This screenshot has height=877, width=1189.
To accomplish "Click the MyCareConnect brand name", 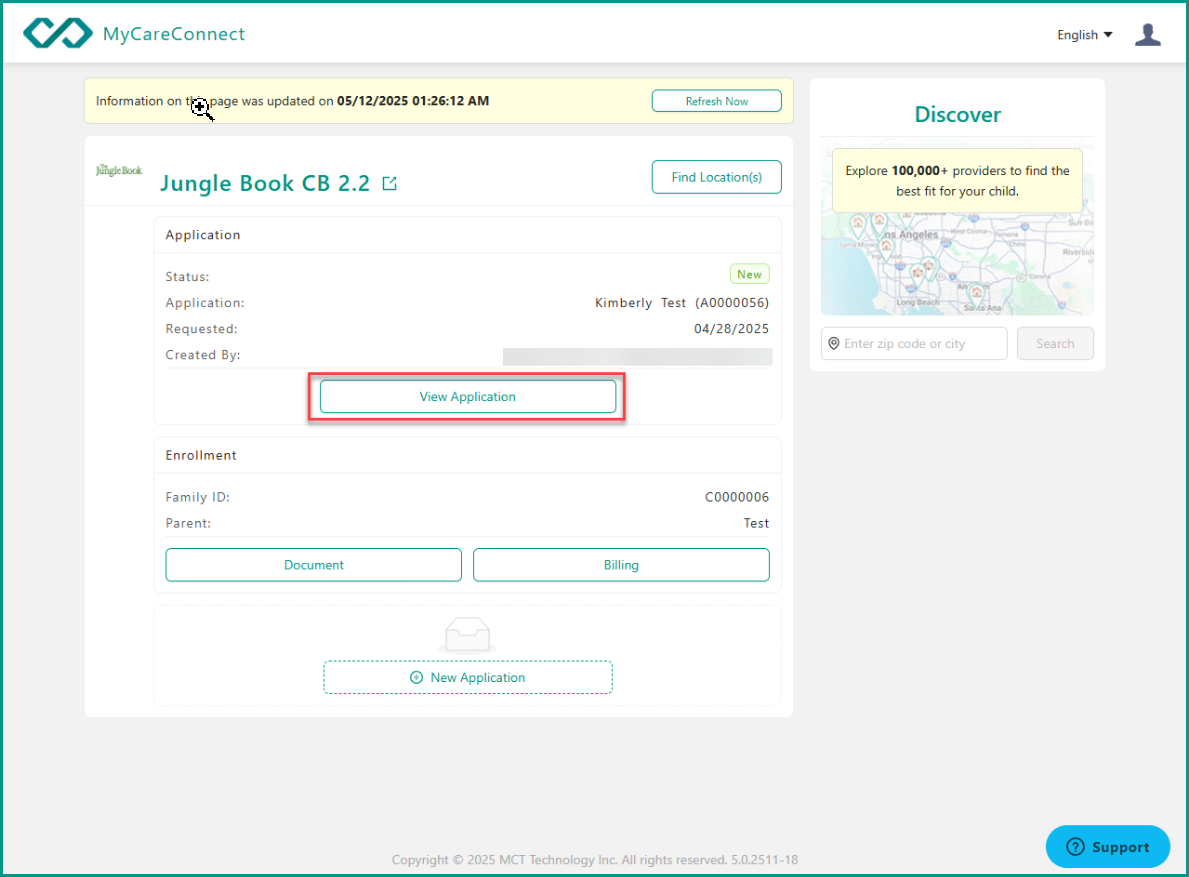I will click(x=174, y=34).
